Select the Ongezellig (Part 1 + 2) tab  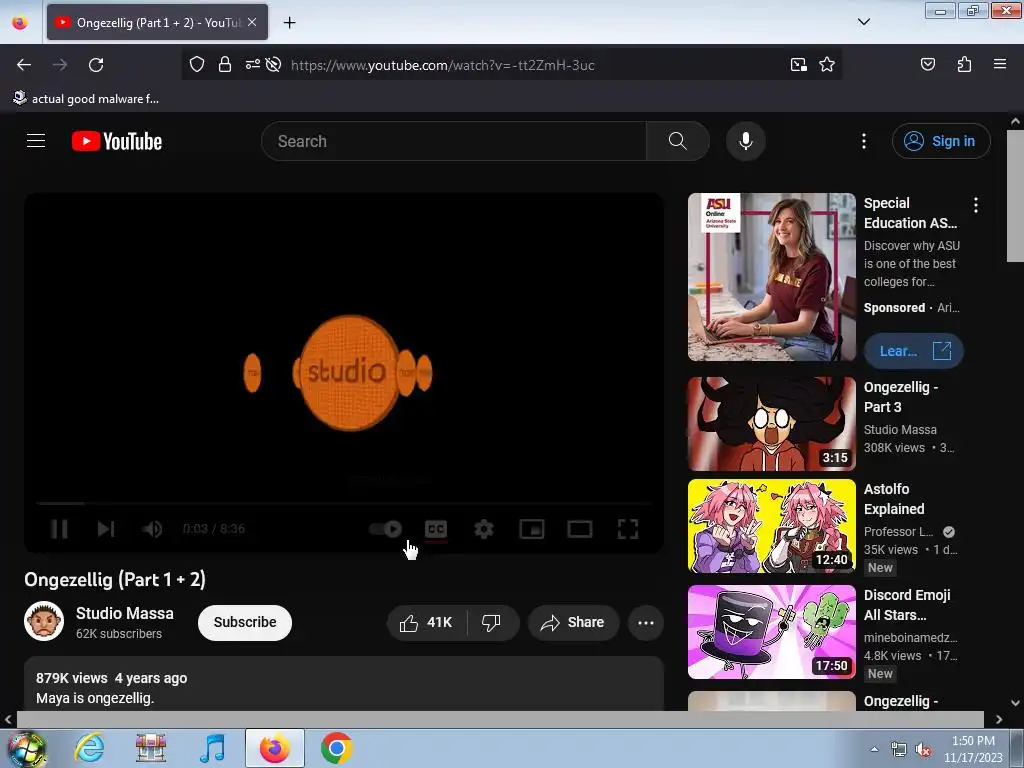[157, 22]
